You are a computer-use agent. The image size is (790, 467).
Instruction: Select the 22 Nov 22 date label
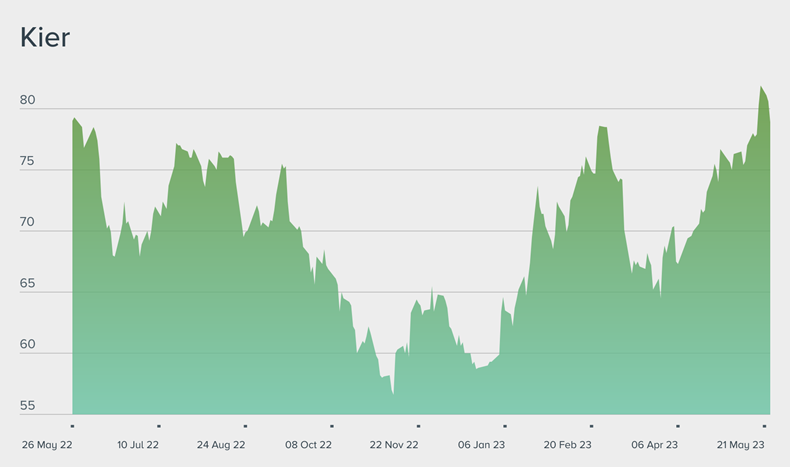394,444
